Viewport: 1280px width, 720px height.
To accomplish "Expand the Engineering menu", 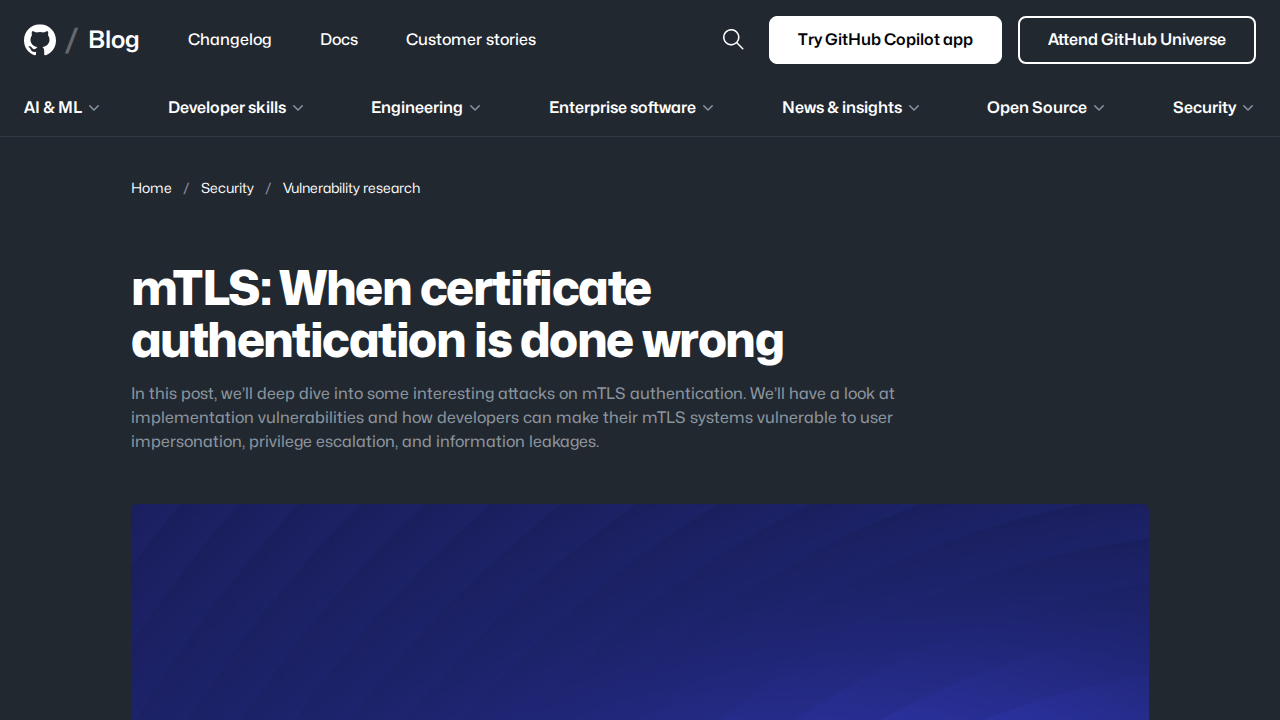I will (x=426, y=107).
